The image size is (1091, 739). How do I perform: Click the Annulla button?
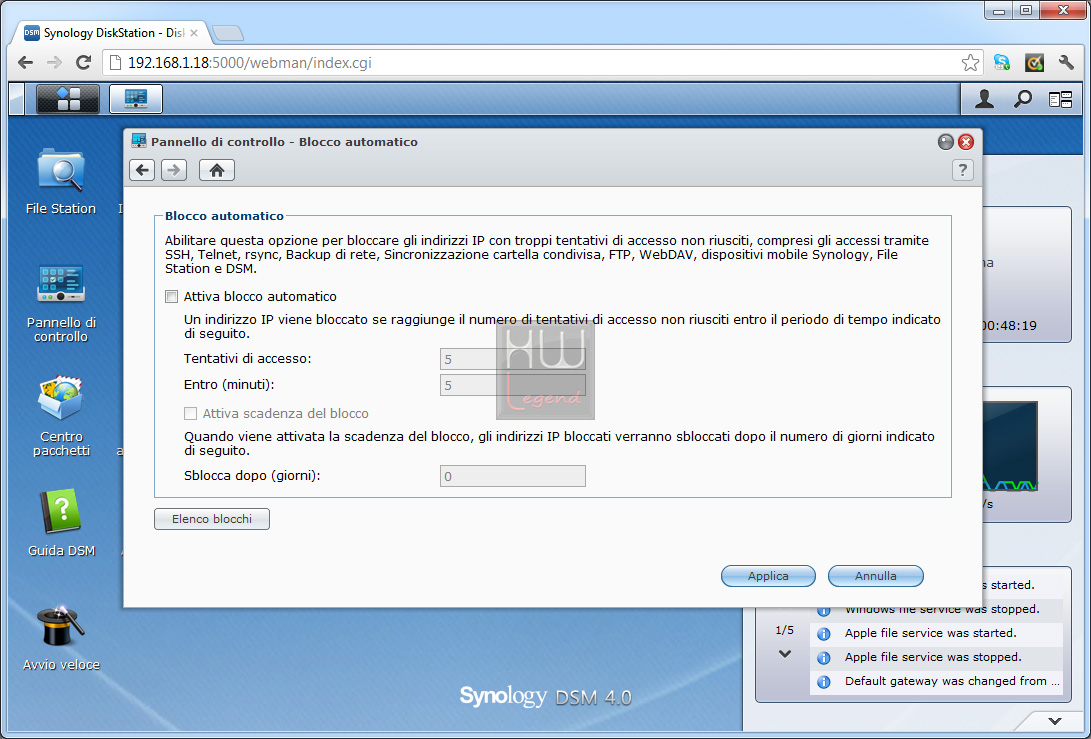pos(875,576)
